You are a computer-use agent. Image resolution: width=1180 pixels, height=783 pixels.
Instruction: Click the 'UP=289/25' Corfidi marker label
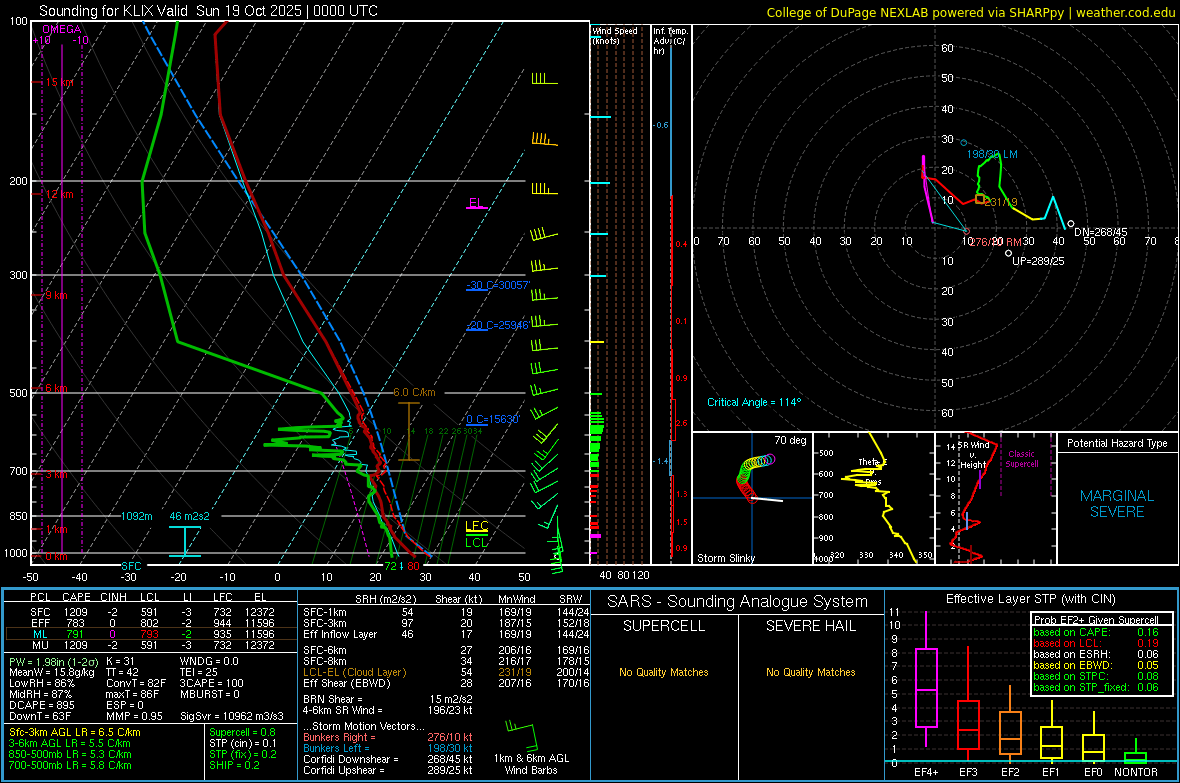point(1039,261)
